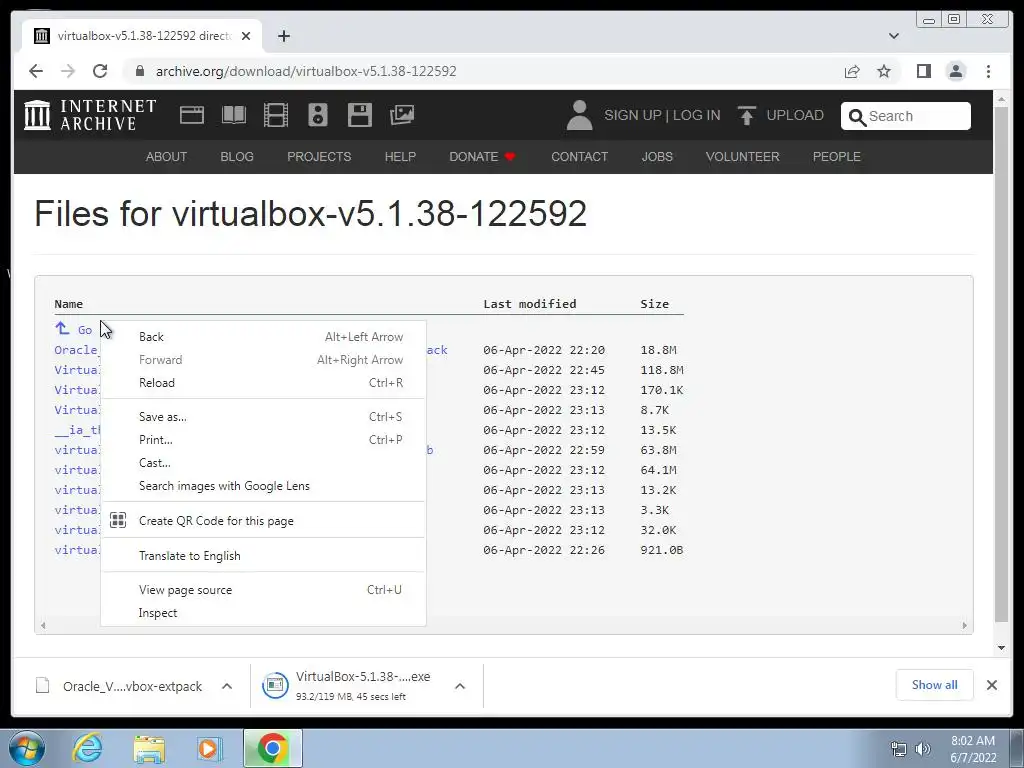Screen dimensions: 1024x768
Task: Choose Cast in context menu
Action: tap(263, 462)
